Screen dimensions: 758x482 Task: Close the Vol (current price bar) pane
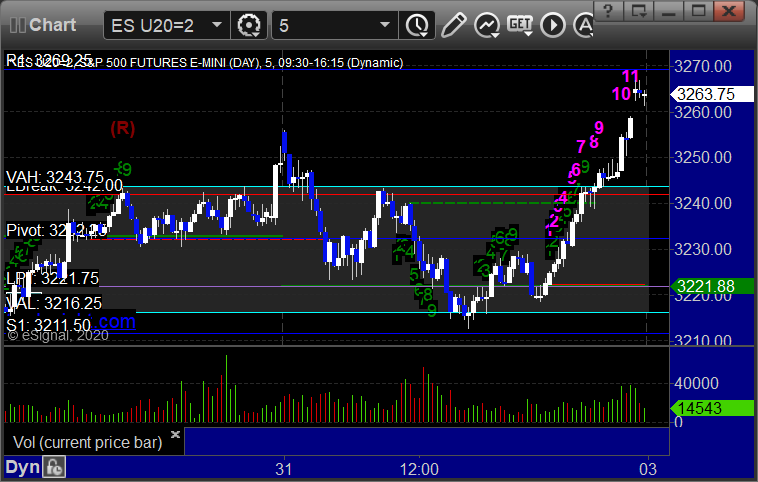(x=175, y=434)
